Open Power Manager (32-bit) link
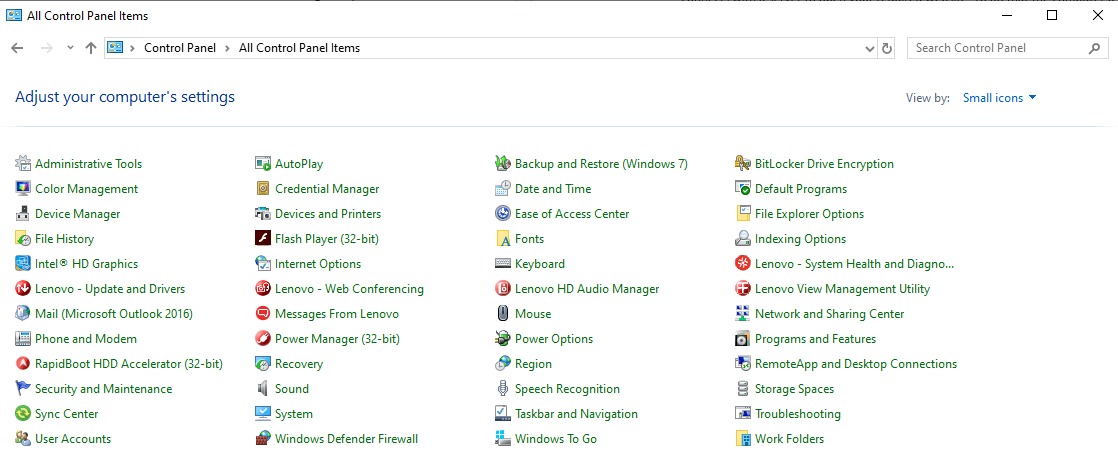Screen dimensions: 1118x456 337,338
